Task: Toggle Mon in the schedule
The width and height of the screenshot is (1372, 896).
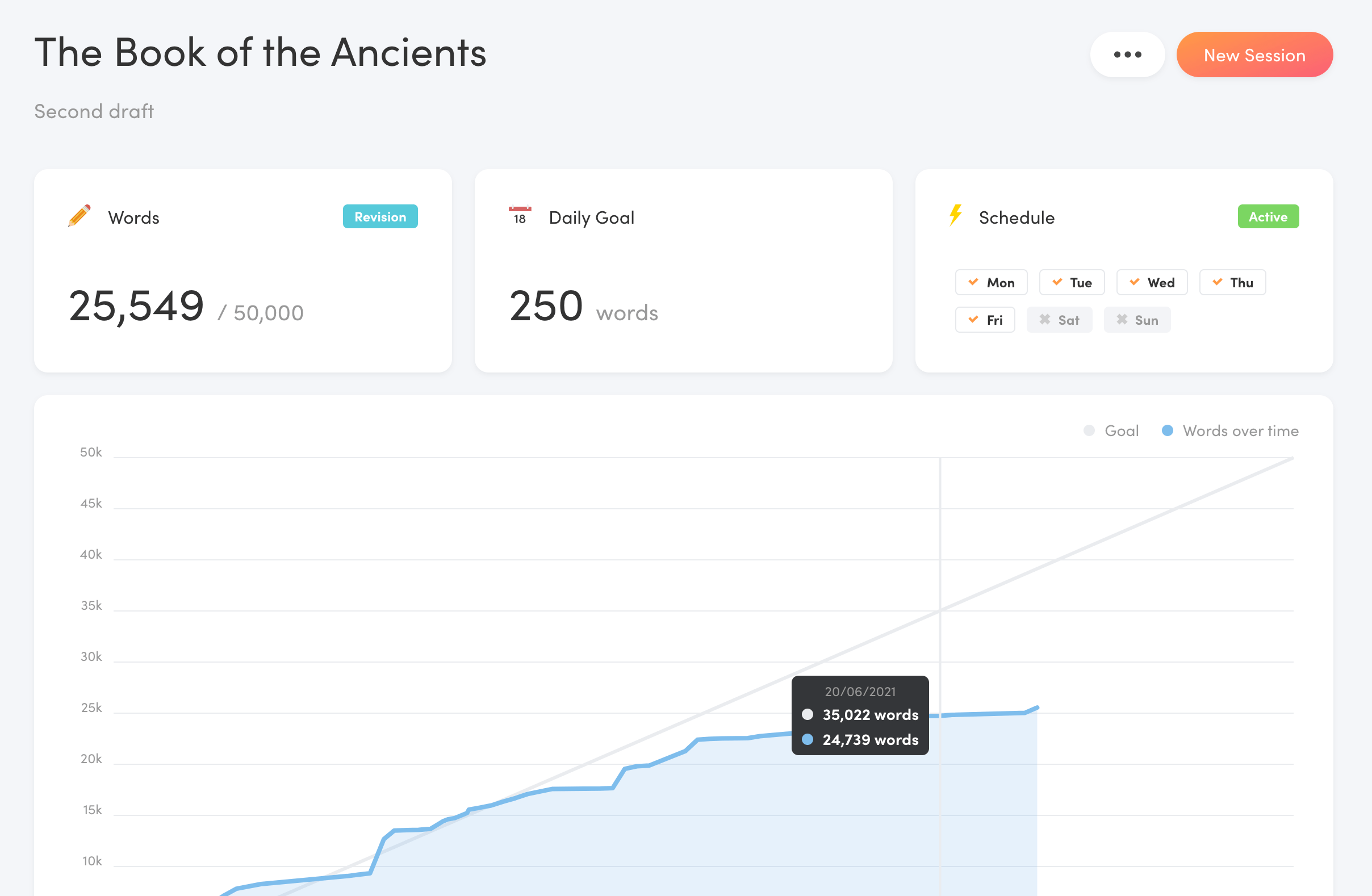Action: click(x=991, y=283)
